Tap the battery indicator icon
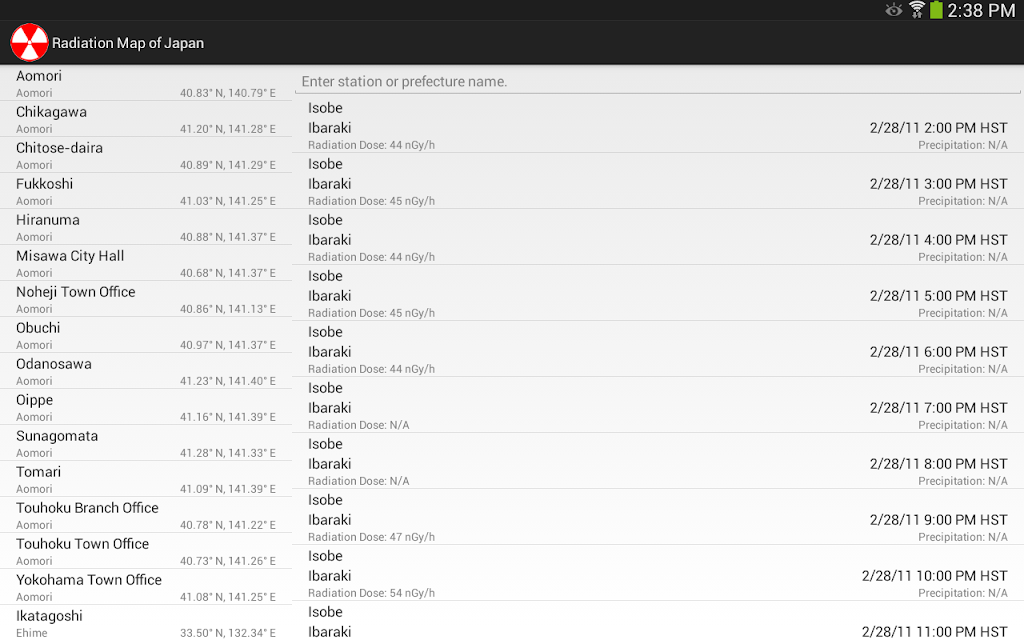The height and width of the screenshot is (640, 1024). 936,10
